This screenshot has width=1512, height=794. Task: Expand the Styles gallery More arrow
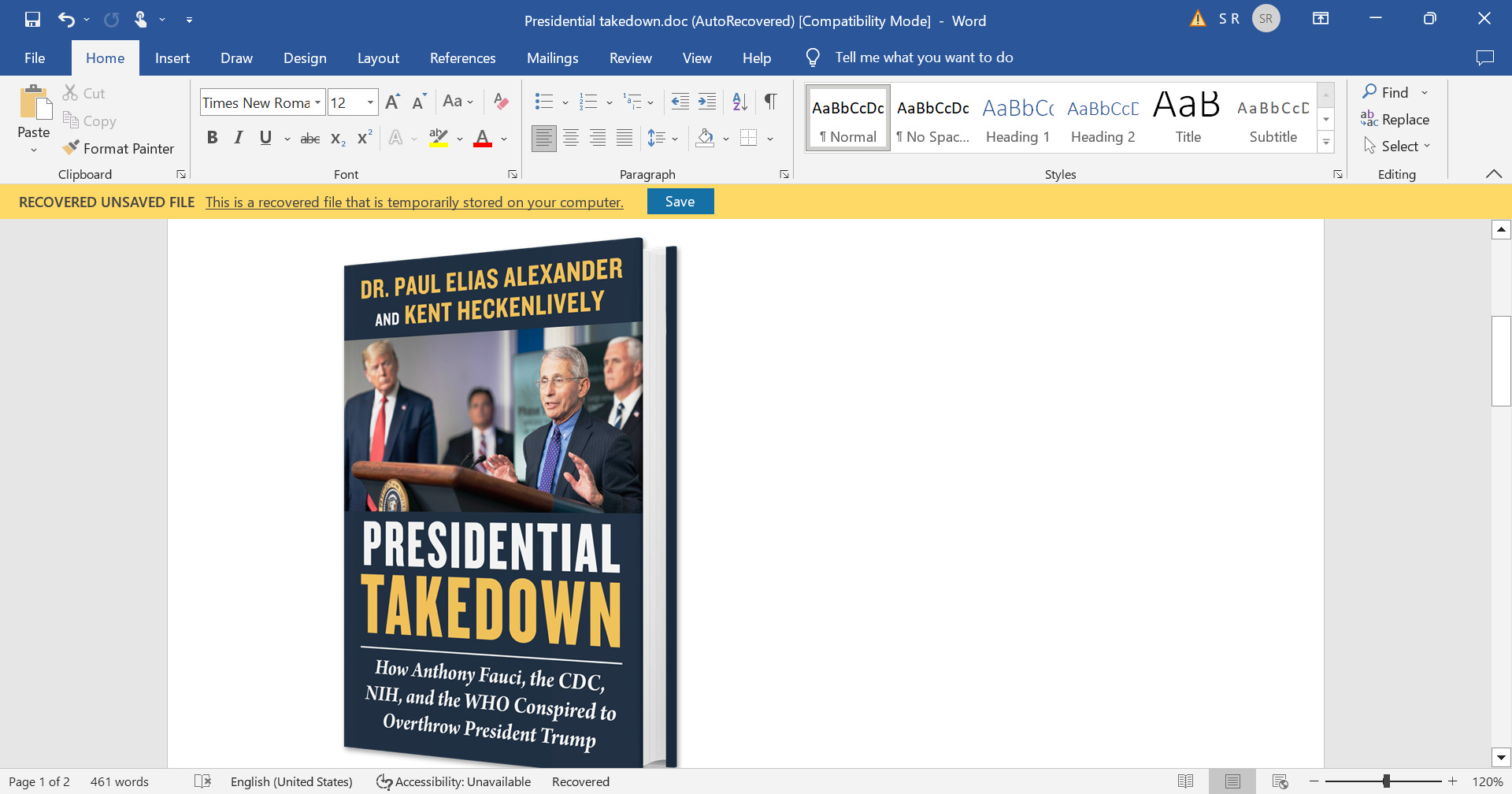1326,143
